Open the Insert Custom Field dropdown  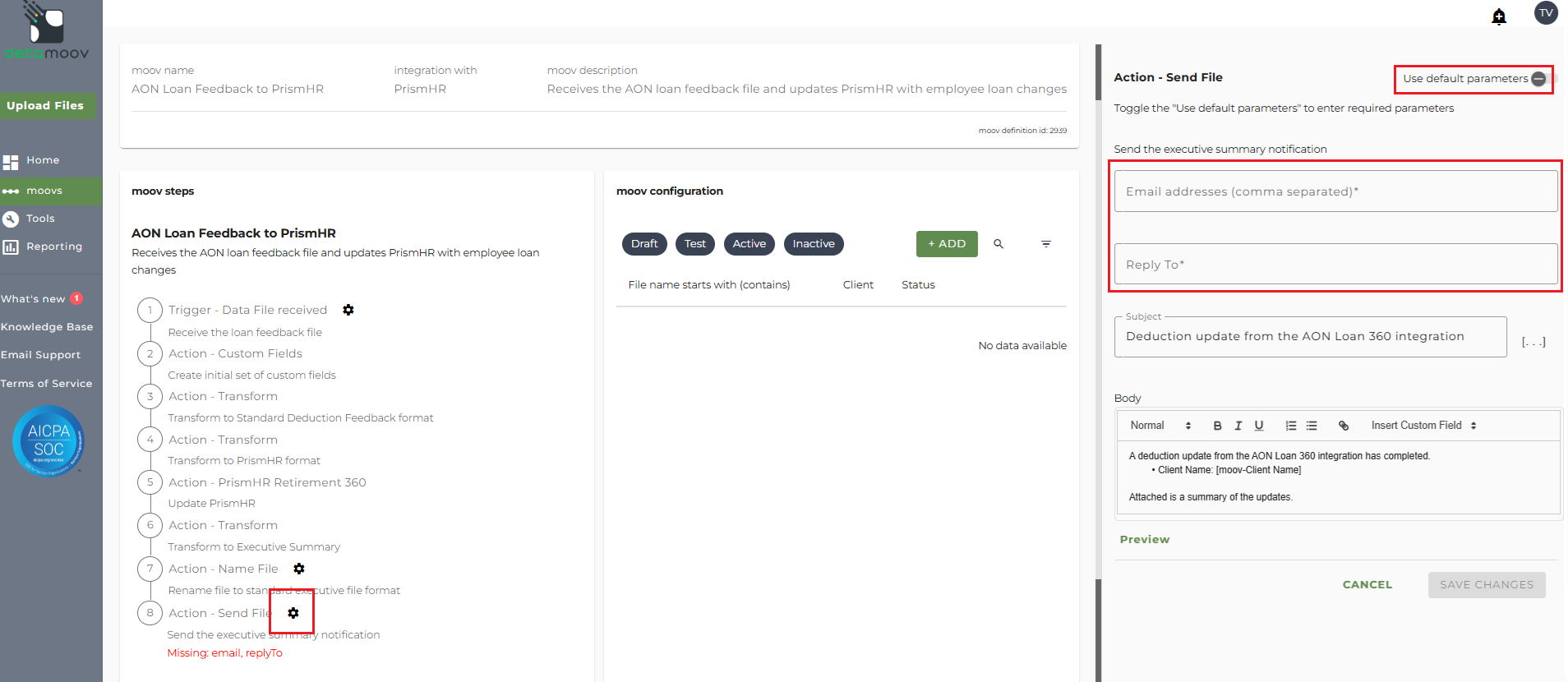click(x=1424, y=426)
